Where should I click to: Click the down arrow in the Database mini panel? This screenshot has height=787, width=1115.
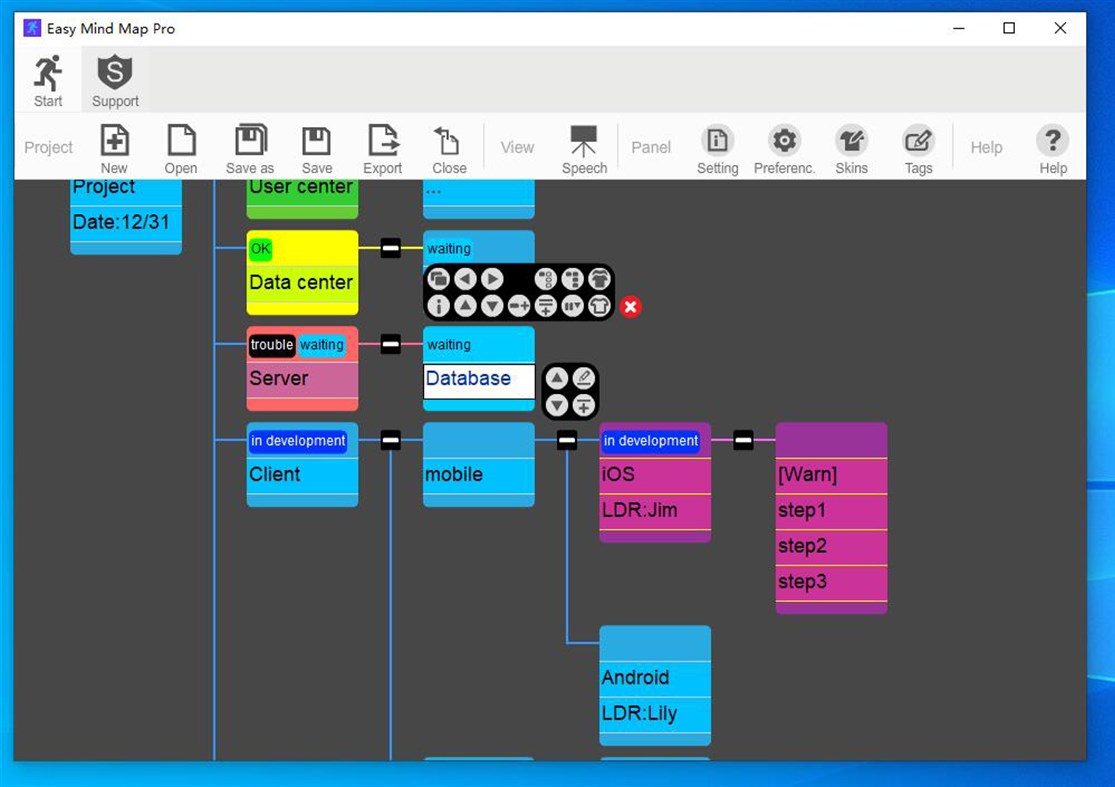(558, 405)
